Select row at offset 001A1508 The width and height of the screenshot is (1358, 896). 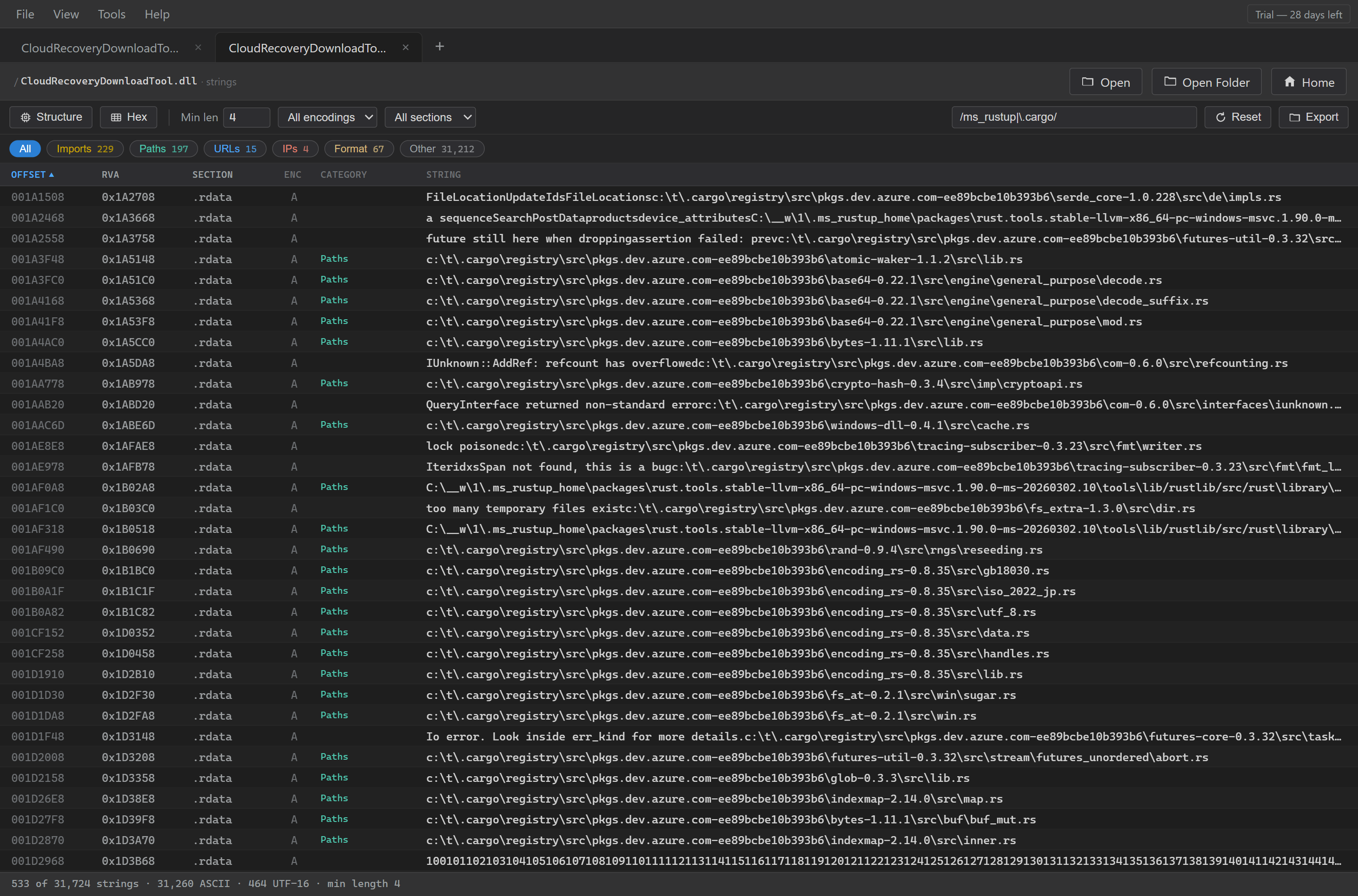pos(679,197)
